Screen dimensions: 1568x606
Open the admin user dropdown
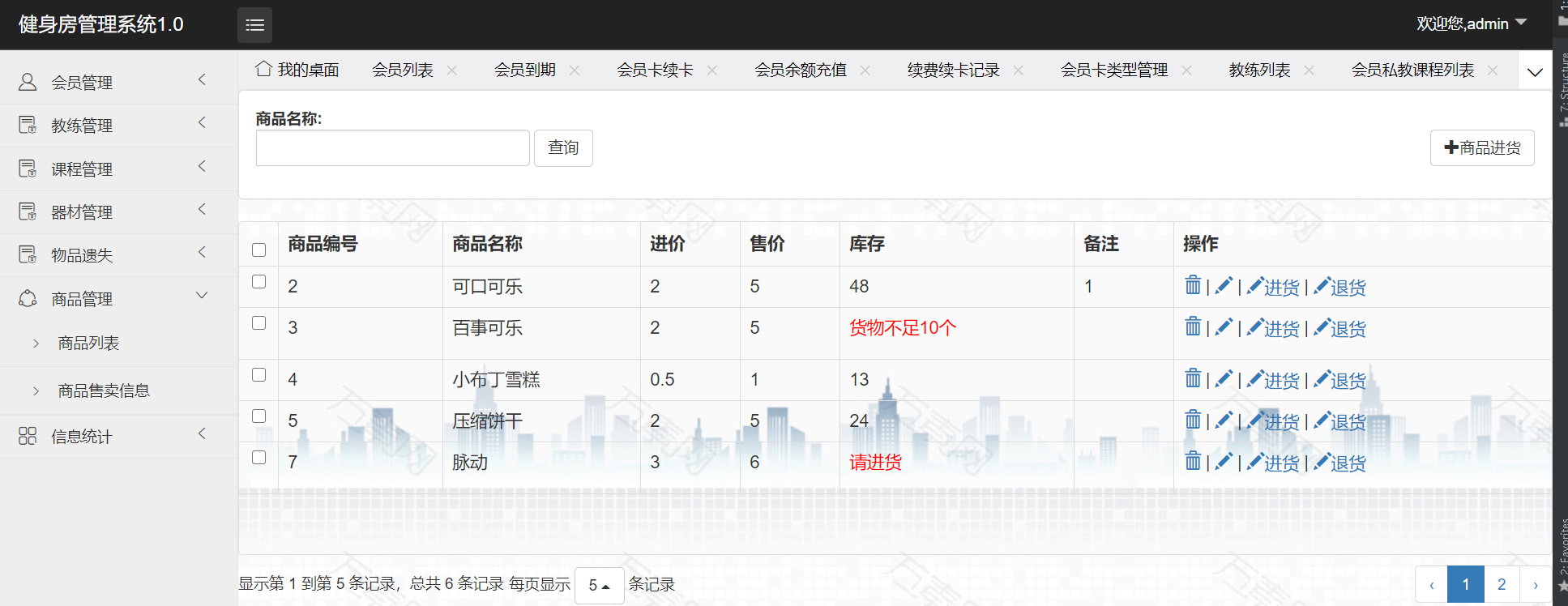coord(1471,23)
